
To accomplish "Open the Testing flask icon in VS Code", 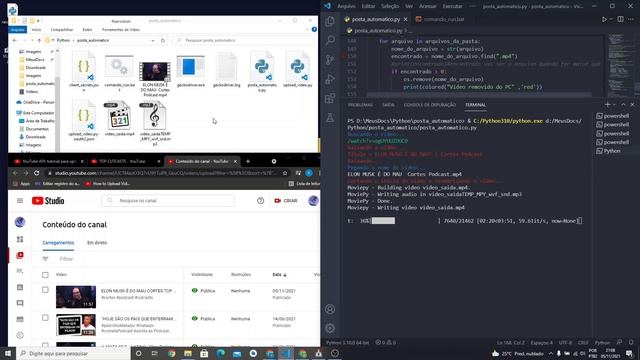I will (330, 118).
